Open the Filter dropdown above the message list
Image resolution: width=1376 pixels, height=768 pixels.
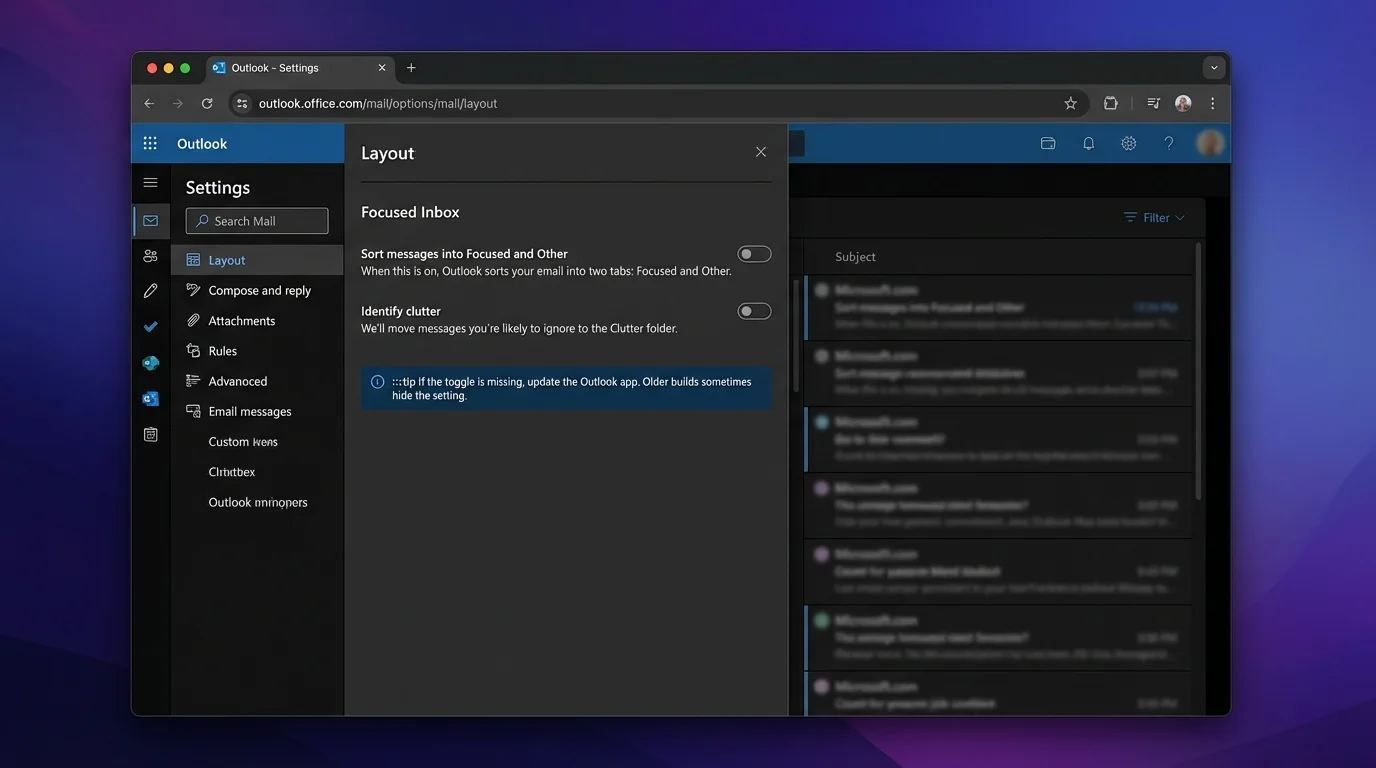click(1154, 217)
